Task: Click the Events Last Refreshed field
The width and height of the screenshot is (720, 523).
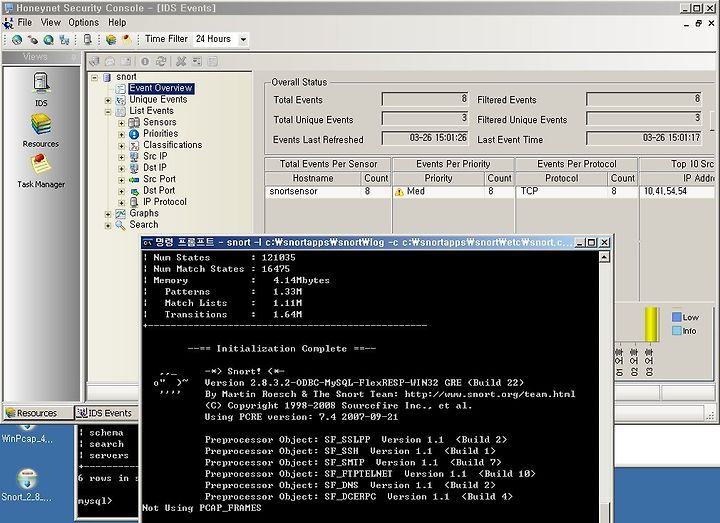Action: click(425, 138)
